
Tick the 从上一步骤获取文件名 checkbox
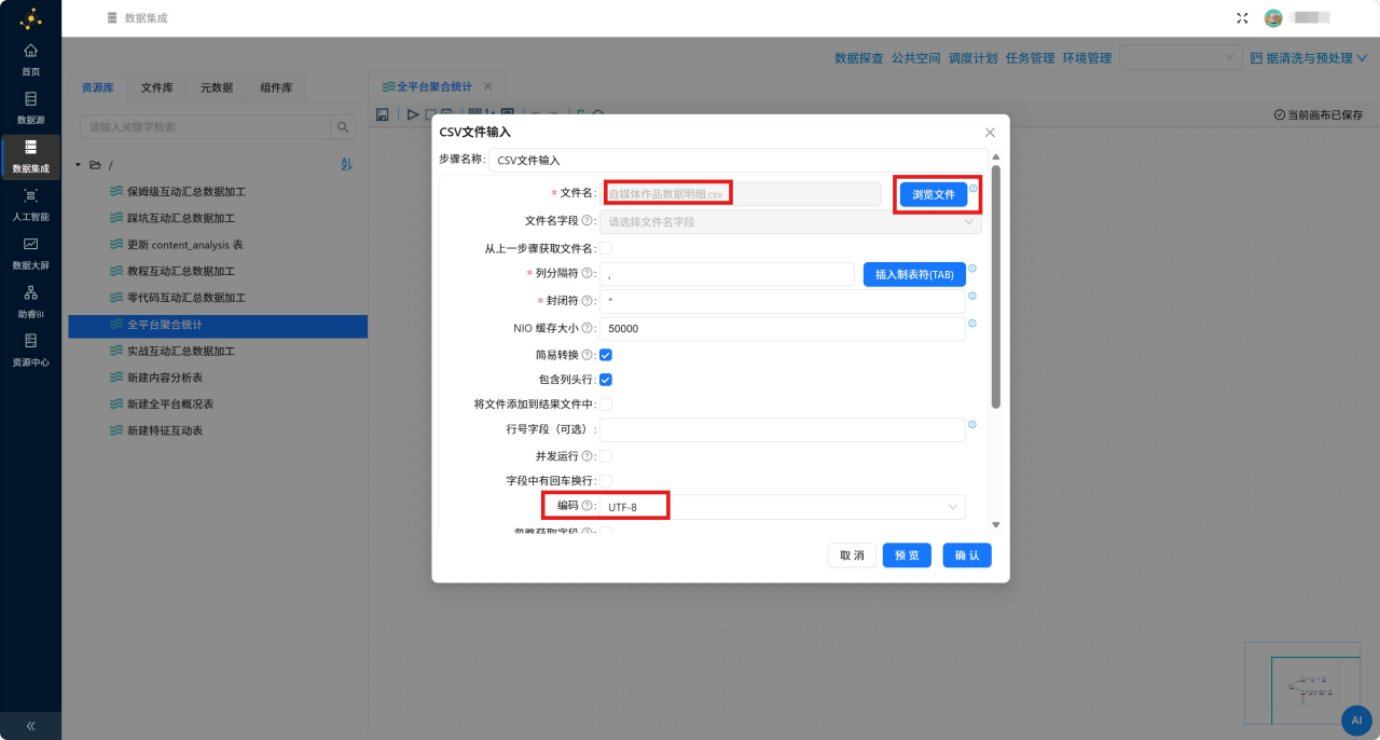tap(606, 248)
